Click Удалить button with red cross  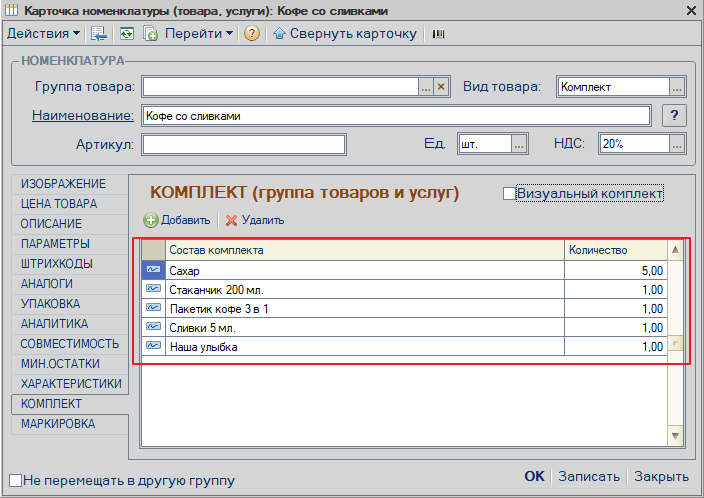click(255, 220)
